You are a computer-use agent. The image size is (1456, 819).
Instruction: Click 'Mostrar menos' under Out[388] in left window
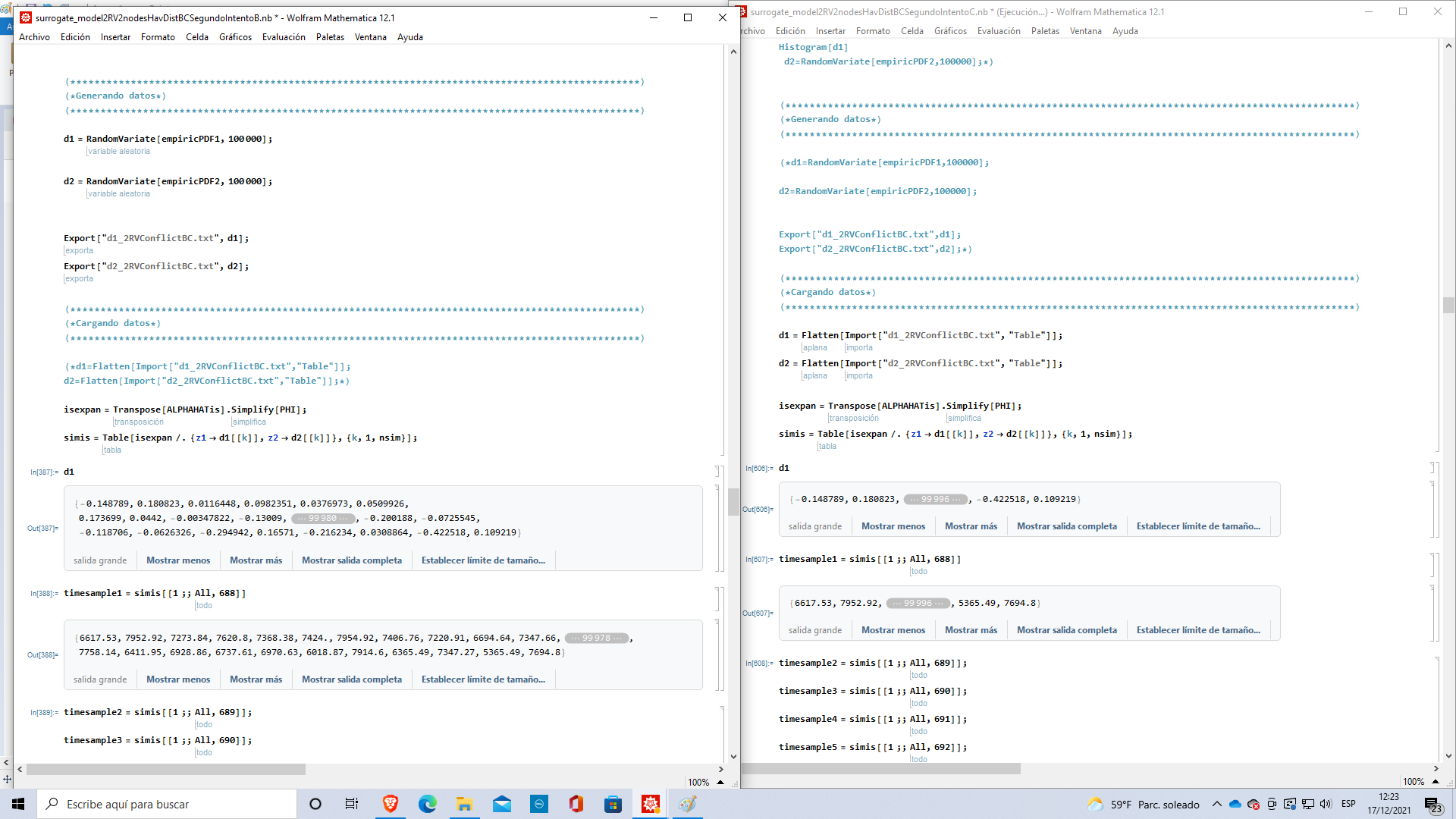(178, 679)
